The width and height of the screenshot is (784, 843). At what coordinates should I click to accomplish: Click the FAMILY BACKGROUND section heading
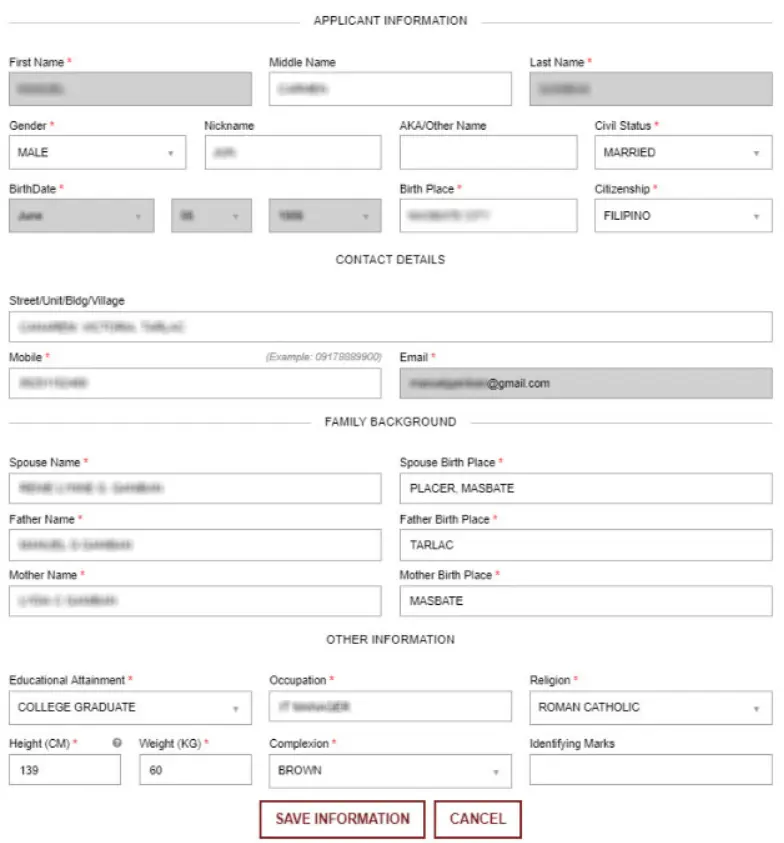(x=390, y=422)
